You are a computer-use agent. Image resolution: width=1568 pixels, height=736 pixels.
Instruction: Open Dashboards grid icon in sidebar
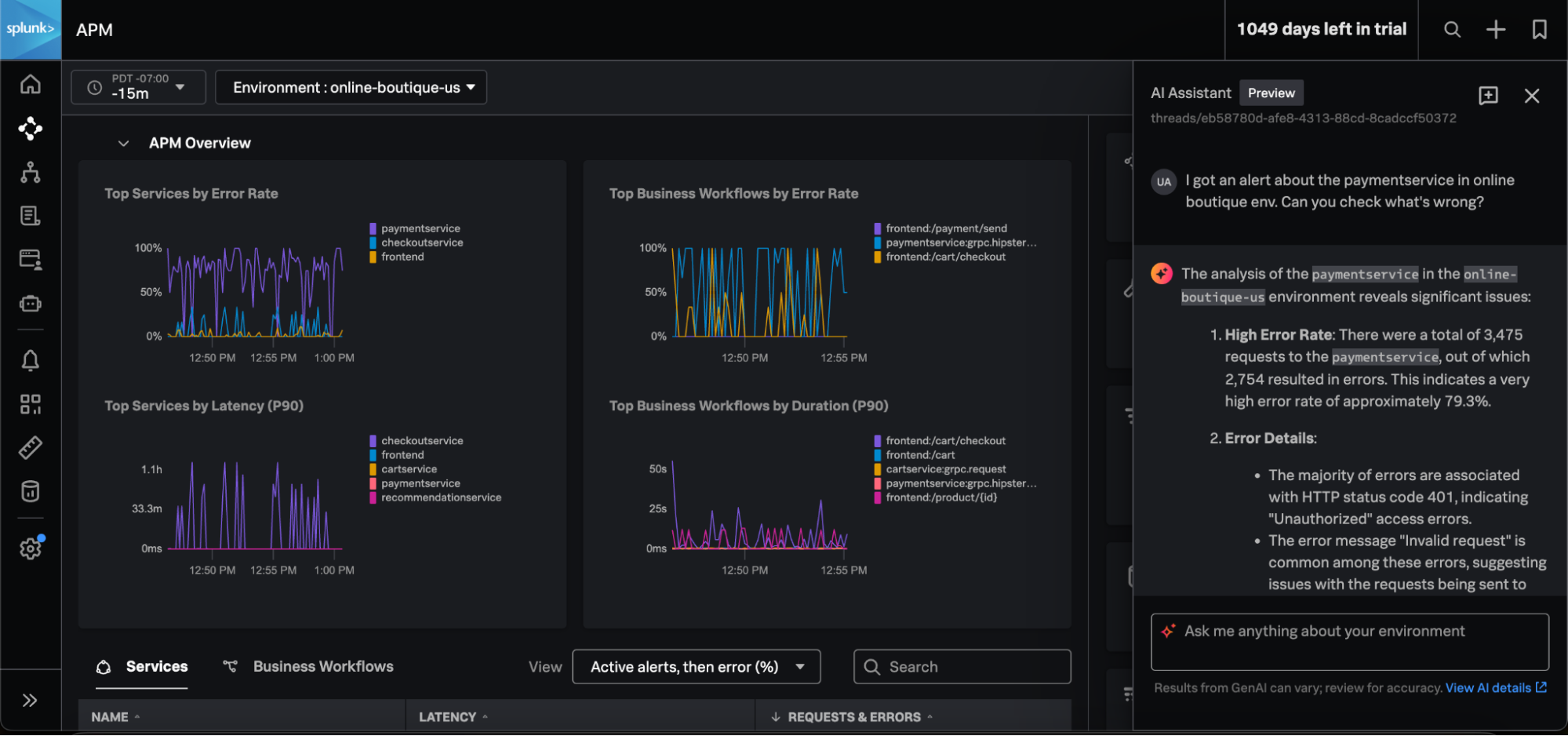(x=31, y=404)
